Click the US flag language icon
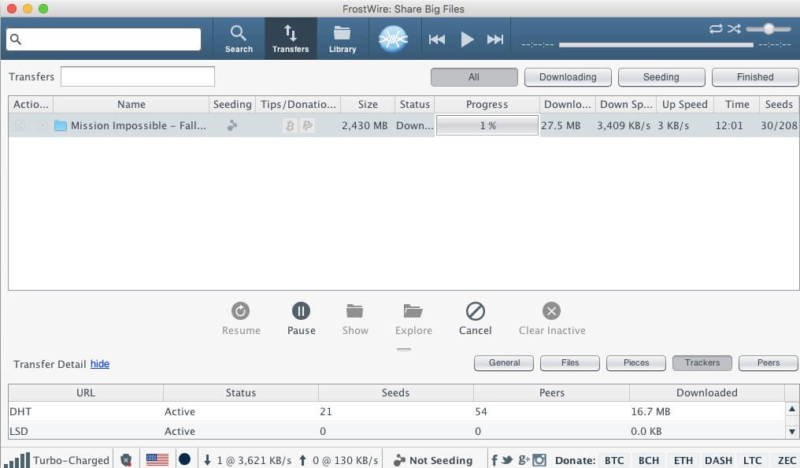Viewport: 800px width, 468px height. [157, 460]
